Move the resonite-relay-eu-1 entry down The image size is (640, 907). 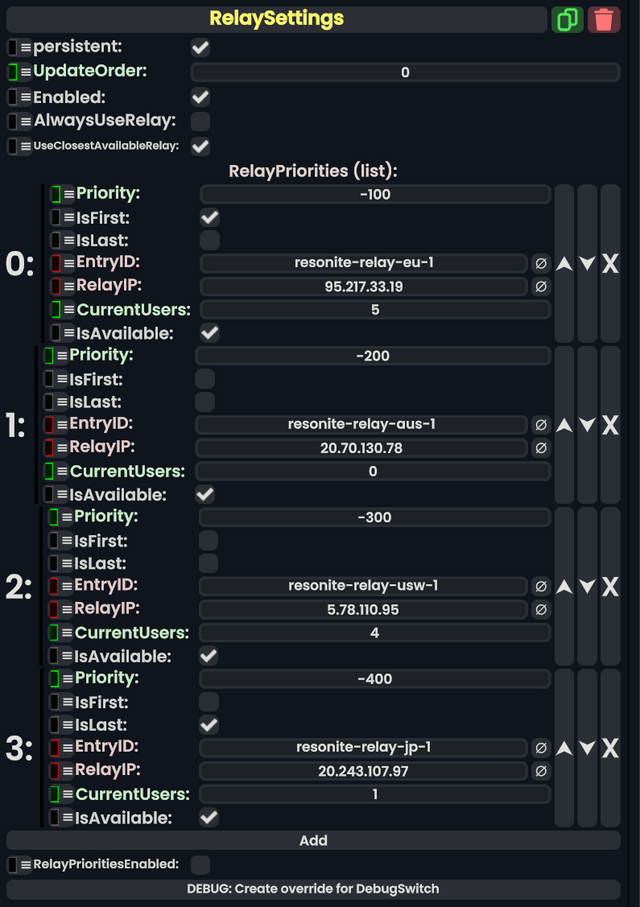588,263
